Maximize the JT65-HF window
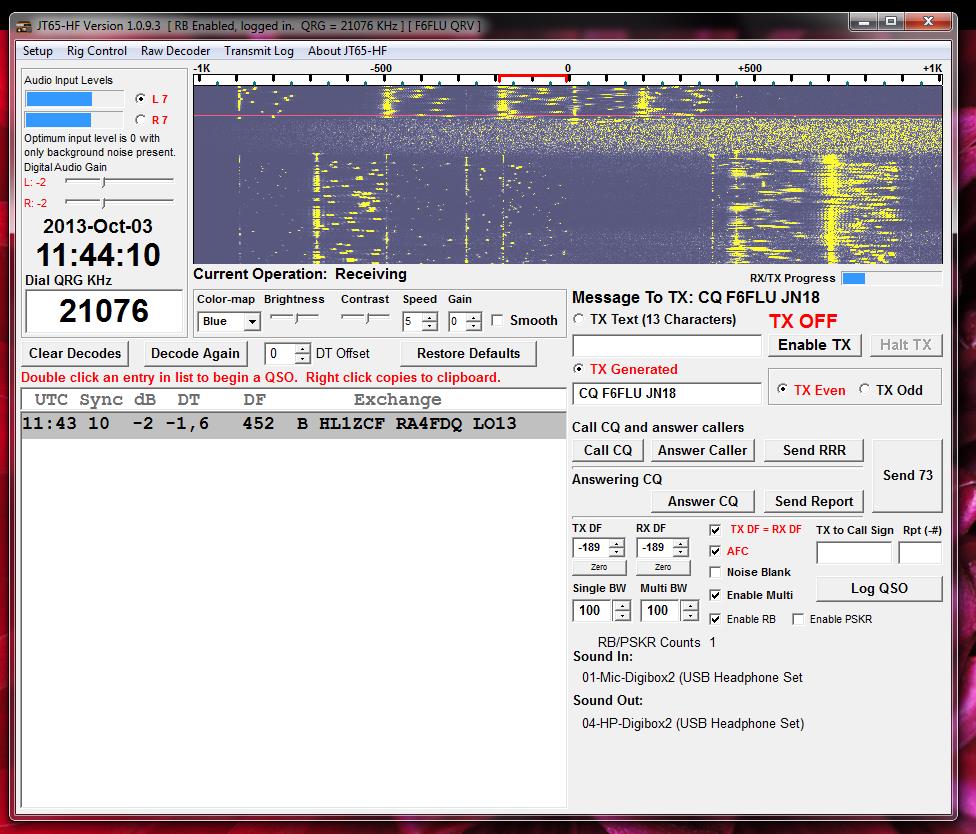This screenshot has height=834, width=976. [x=891, y=22]
